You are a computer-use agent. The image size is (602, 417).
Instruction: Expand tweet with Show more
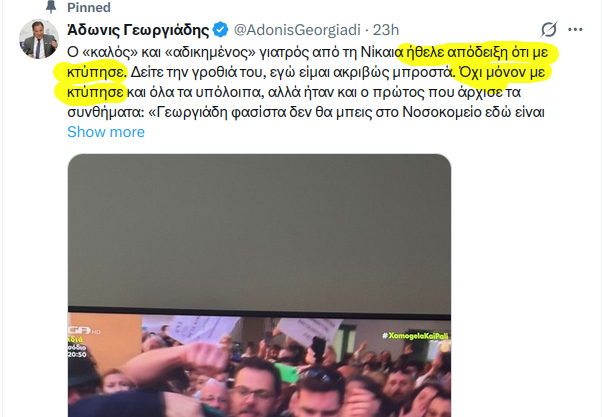click(x=106, y=132)
